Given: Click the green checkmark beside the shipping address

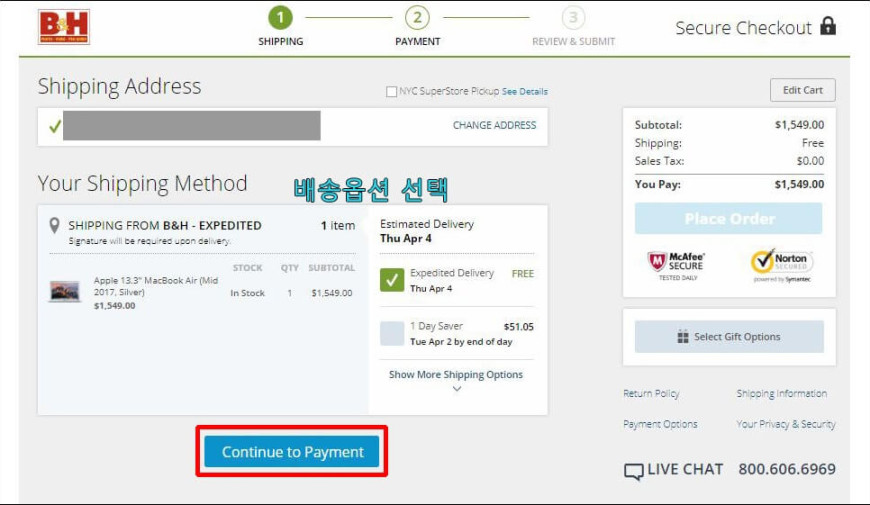Looking at the screenshot, I should 54,126.
